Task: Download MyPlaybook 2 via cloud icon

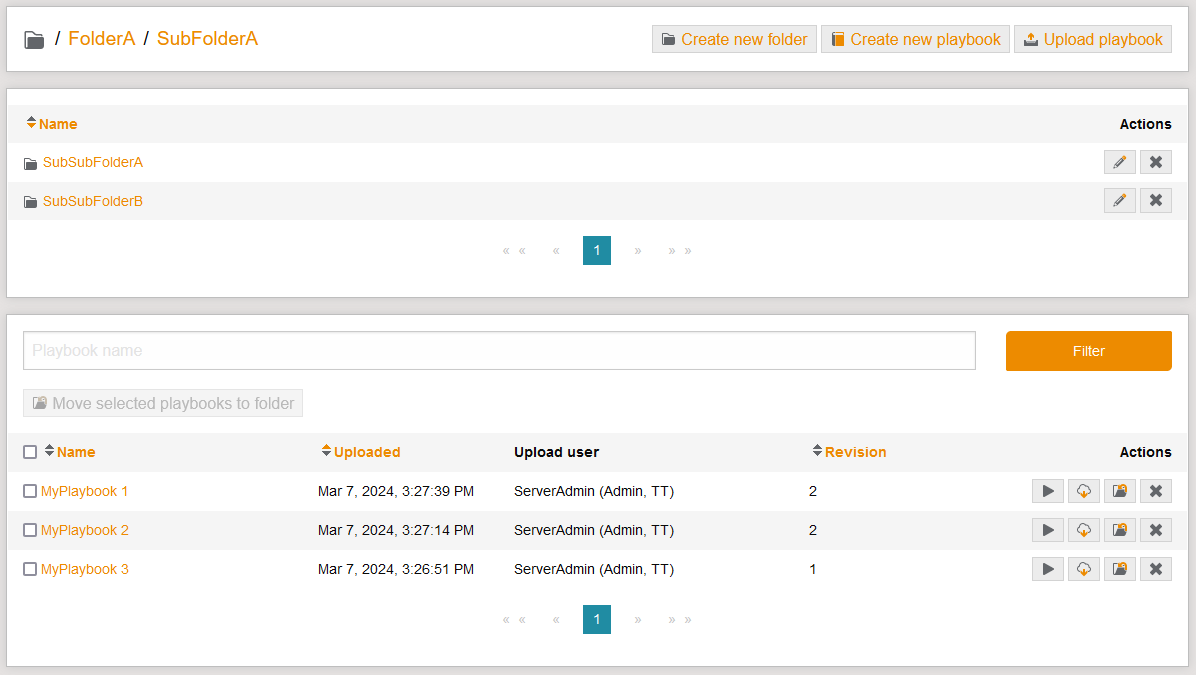Action: pos(1083,530)
